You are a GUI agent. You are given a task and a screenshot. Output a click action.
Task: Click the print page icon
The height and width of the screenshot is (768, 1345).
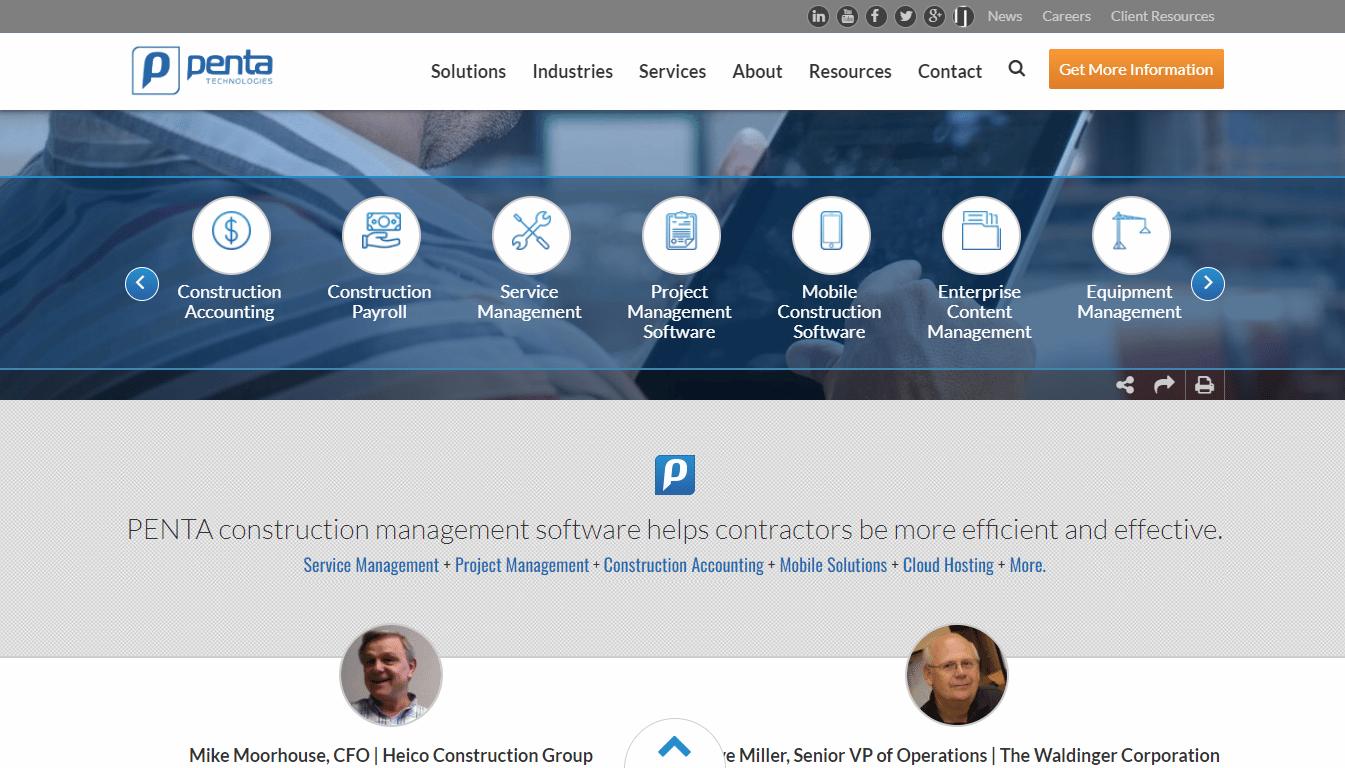point(1204,385)
